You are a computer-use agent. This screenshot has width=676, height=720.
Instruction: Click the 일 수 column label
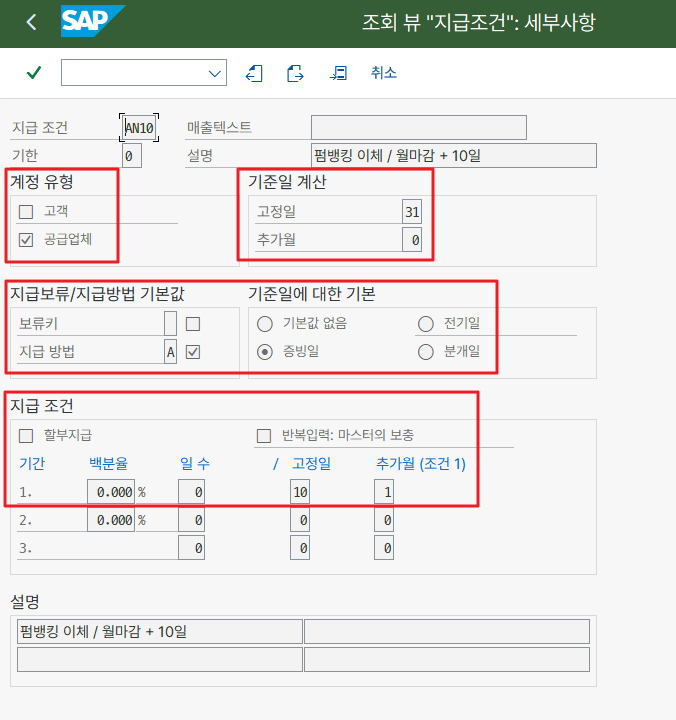(x=195, y=463)
